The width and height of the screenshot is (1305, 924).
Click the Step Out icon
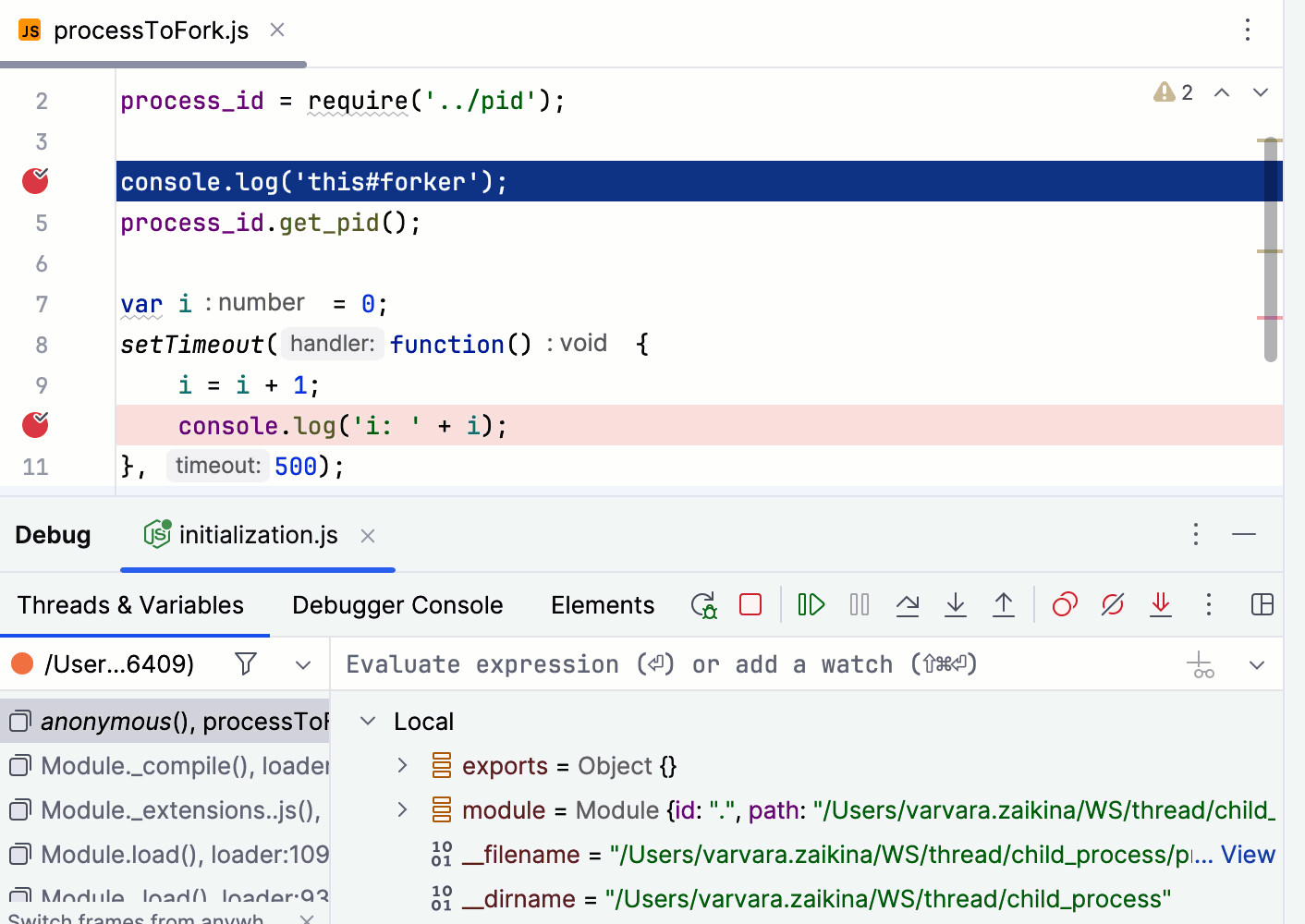point(1004,605)
